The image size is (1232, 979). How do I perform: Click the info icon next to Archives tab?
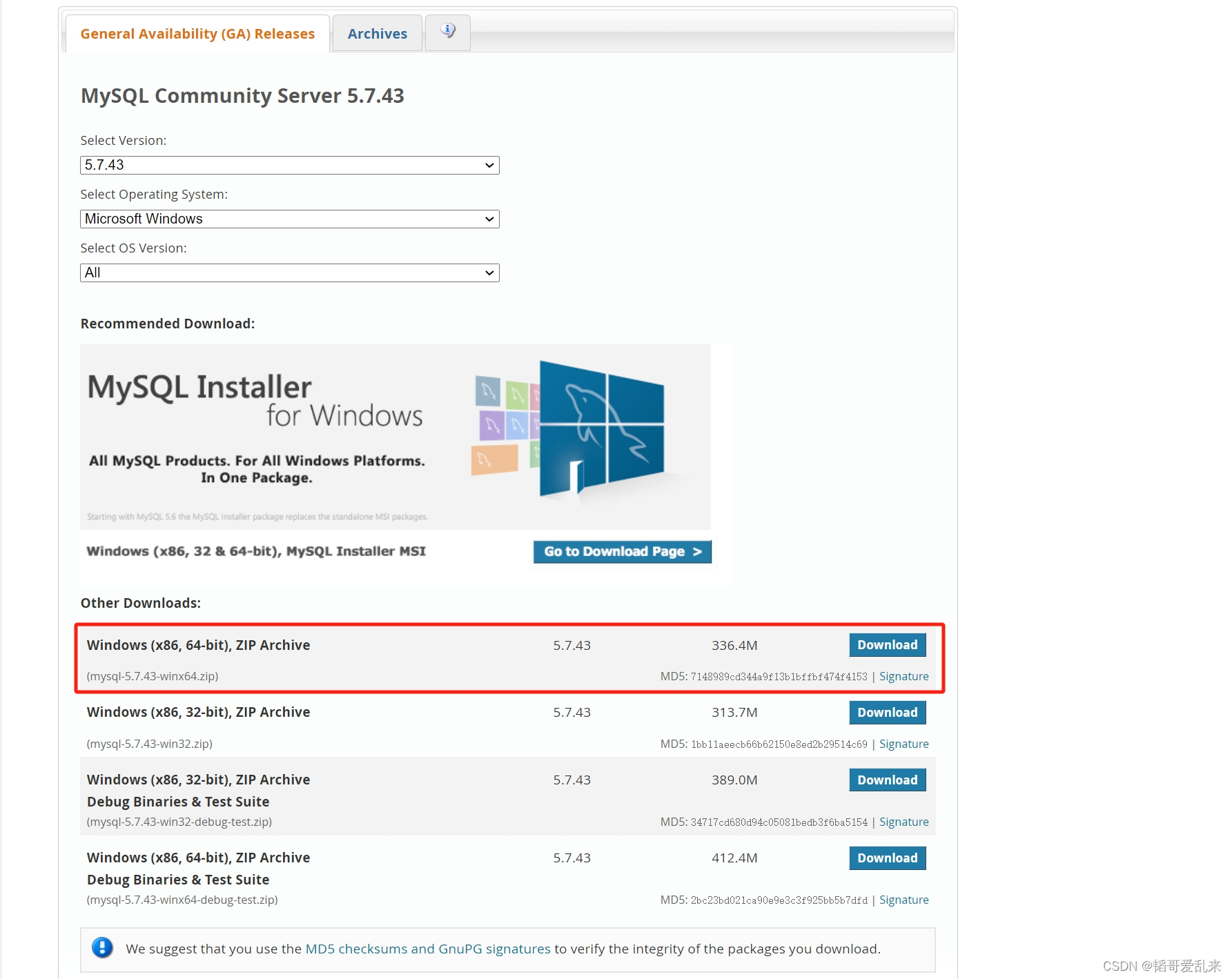447,32
